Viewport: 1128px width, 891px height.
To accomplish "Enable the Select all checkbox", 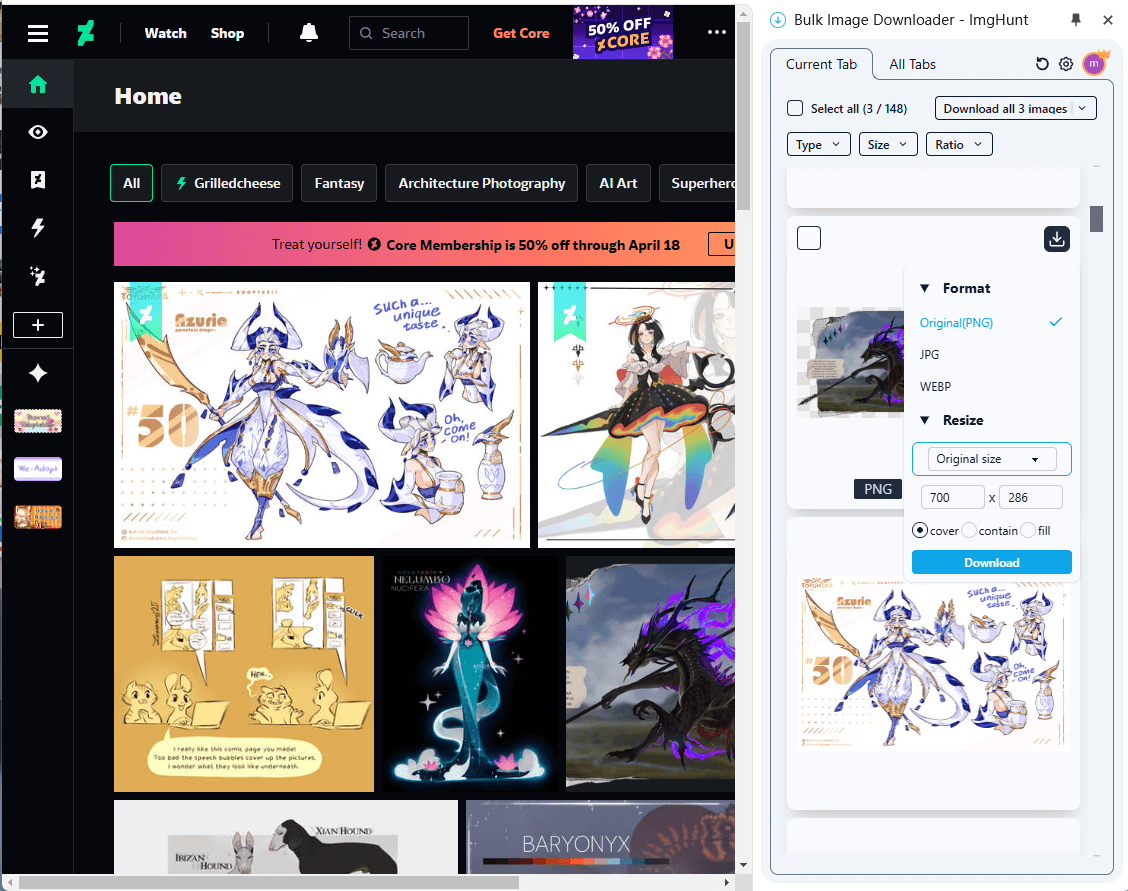I will click(795, 108).
